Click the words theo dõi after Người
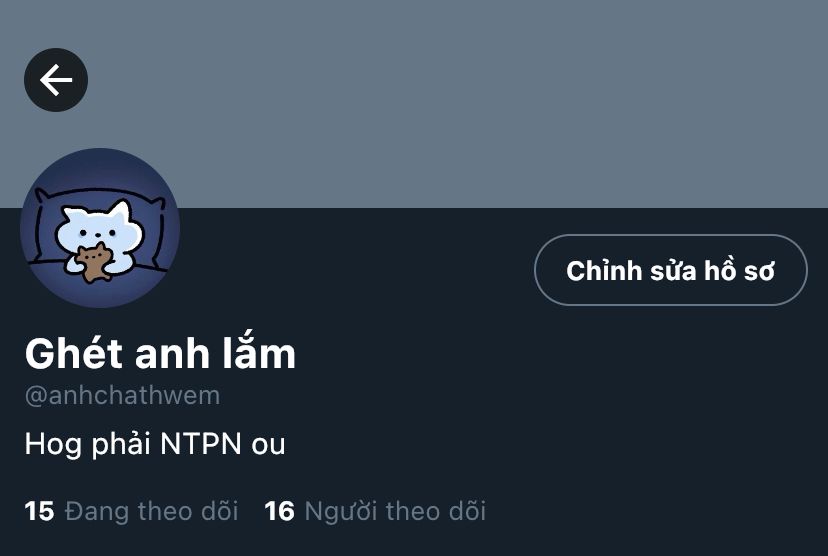Viewport: 828px width, 556px height. pyautogui.click(x=436, y=511)
